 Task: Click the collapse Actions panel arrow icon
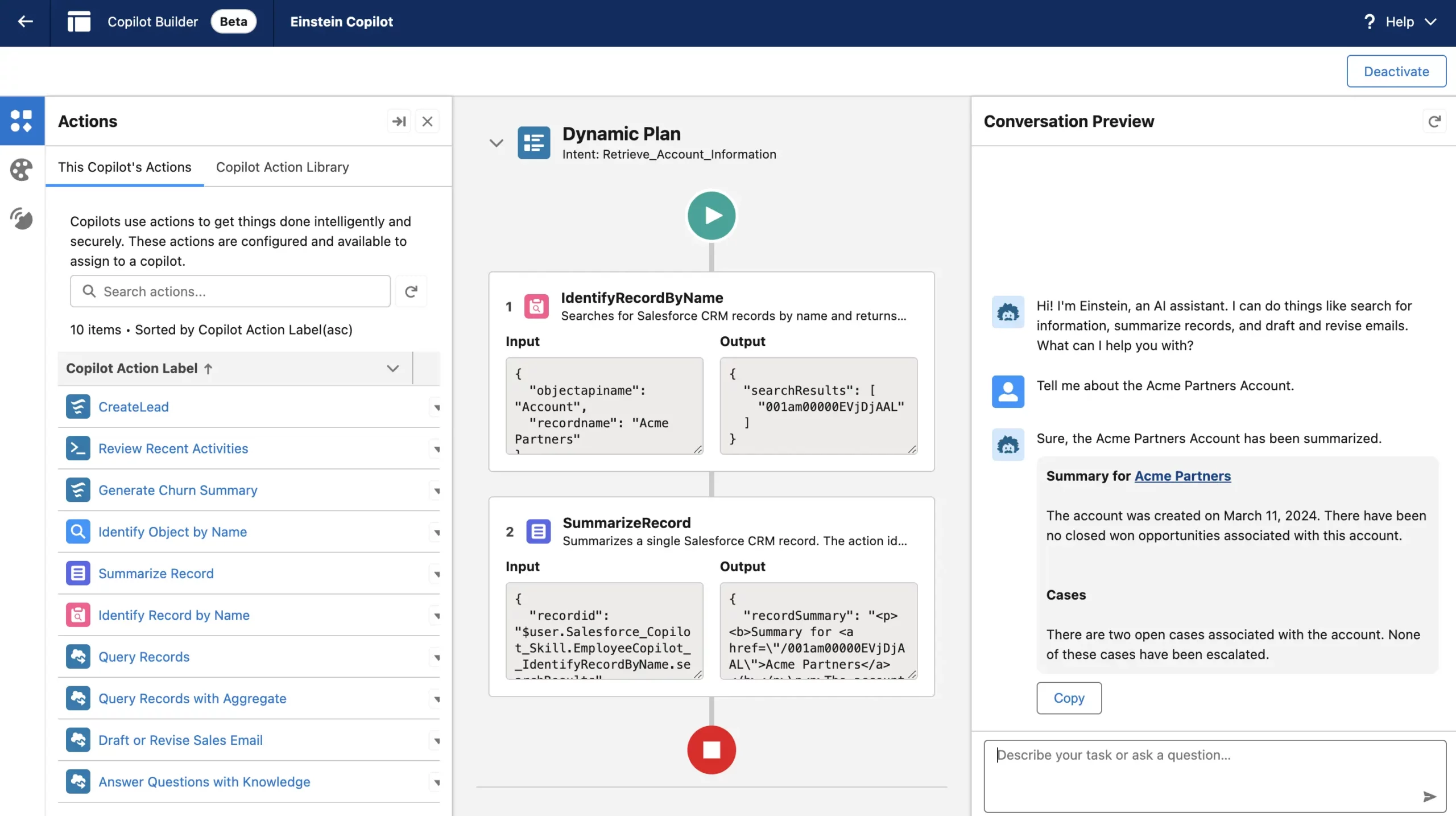pos(399,121)
